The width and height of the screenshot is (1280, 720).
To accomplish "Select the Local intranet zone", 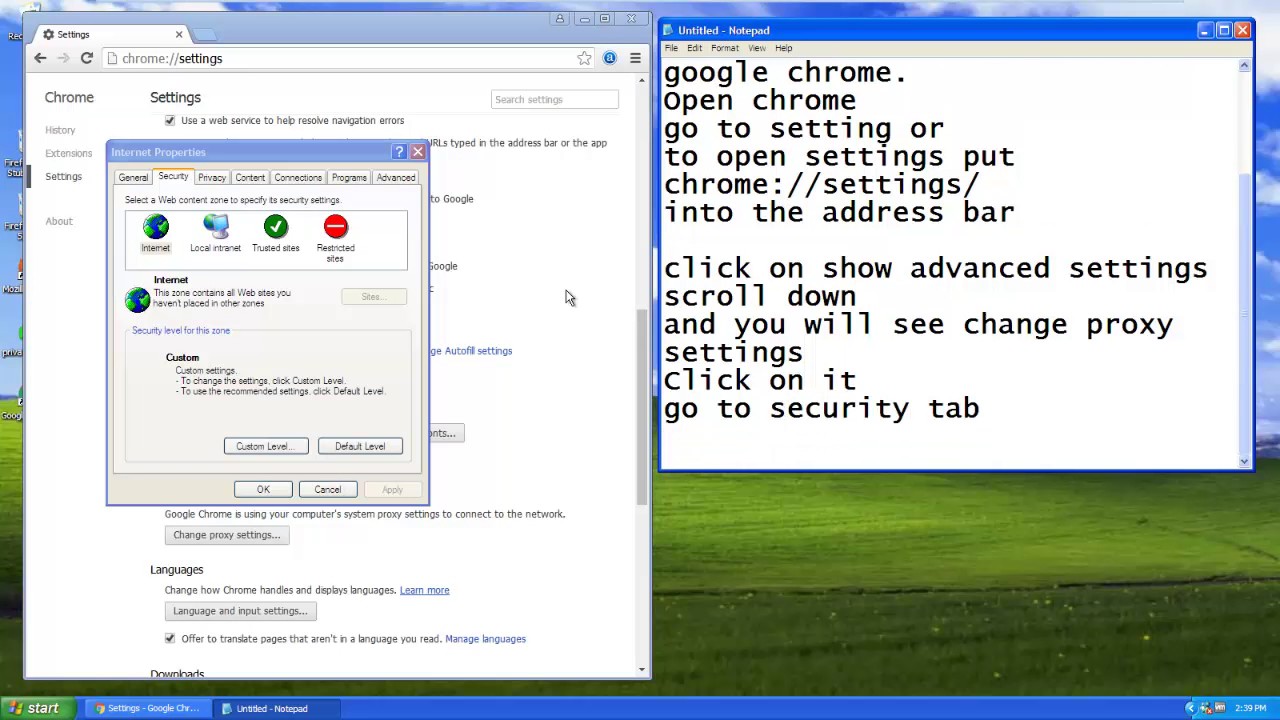I will [215, 234].
